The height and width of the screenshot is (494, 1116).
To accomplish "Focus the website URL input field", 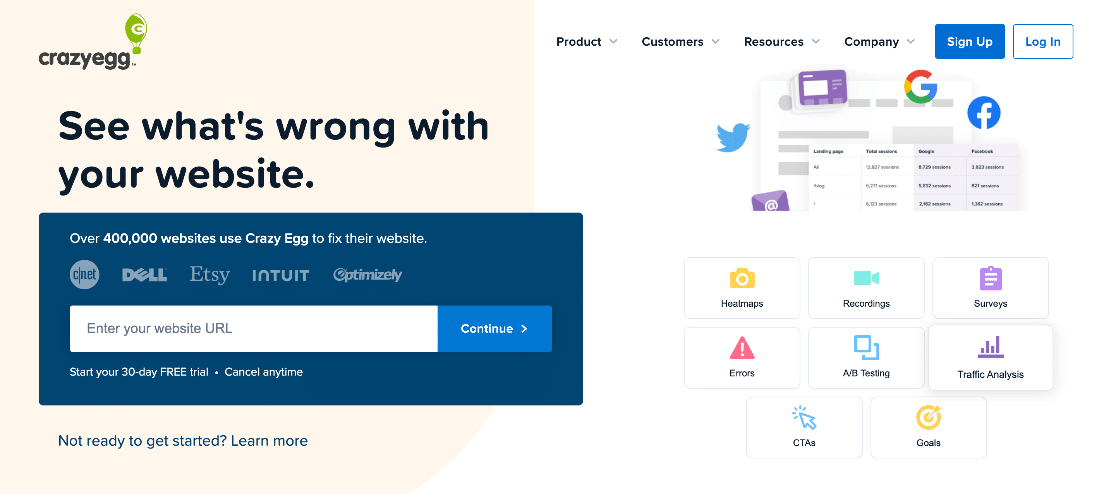I will click(x=253, y=329).
